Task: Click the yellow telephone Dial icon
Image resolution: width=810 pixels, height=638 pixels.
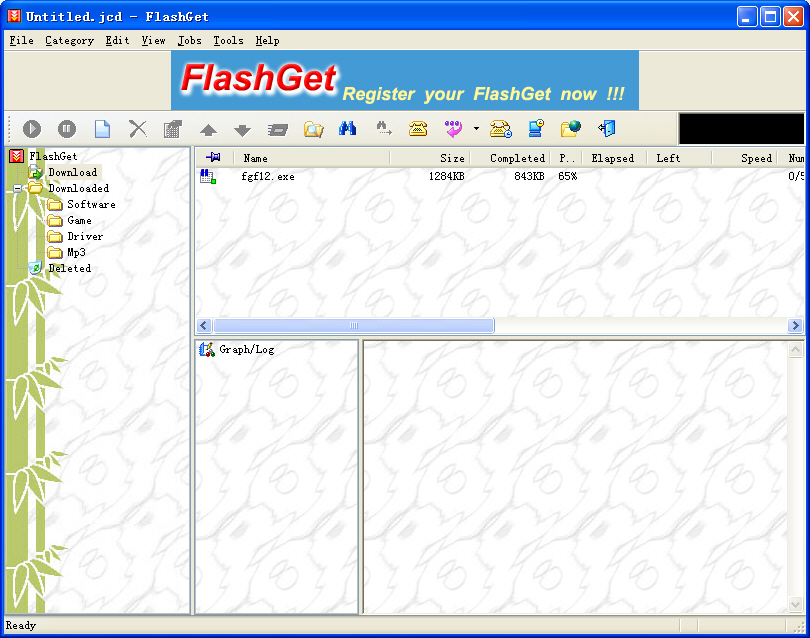Action: 417,128
